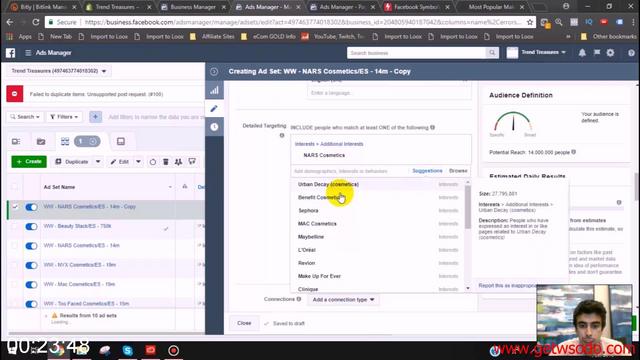Click the browser back arrow
The height and width of the screenshot is (360, 640).
pos(10,22)
